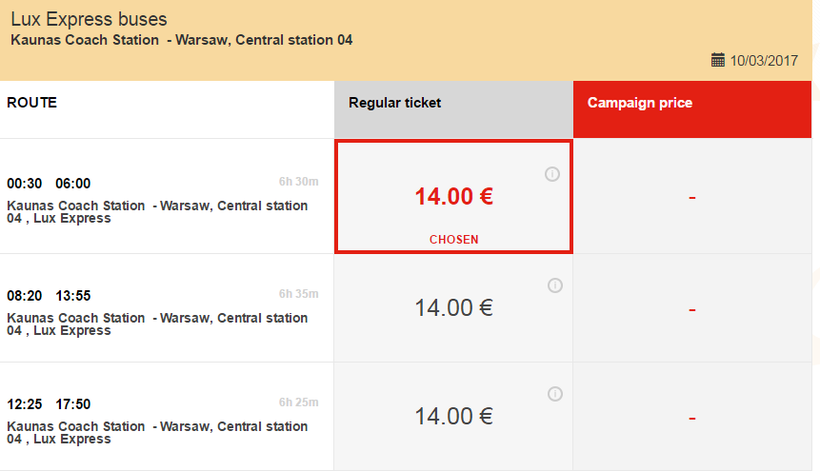
Task: Click the campaign price cell for 12:25 trip
Action: [691, 417]
